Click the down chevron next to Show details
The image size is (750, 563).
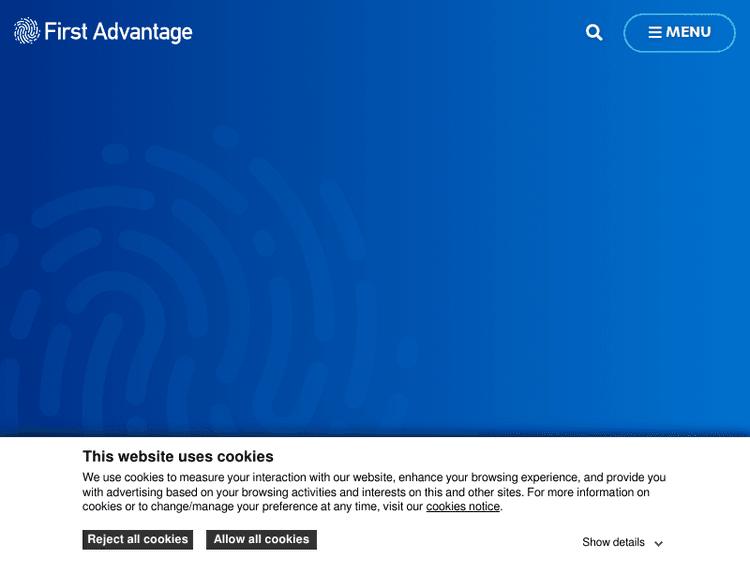(659, 543)
